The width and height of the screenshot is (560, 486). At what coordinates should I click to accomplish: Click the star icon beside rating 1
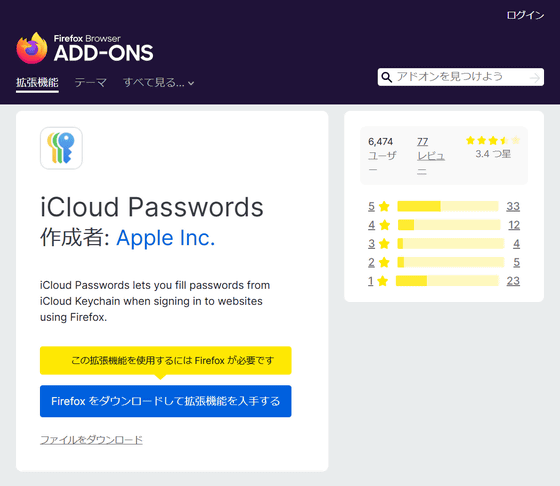click(x=382, y=281)
